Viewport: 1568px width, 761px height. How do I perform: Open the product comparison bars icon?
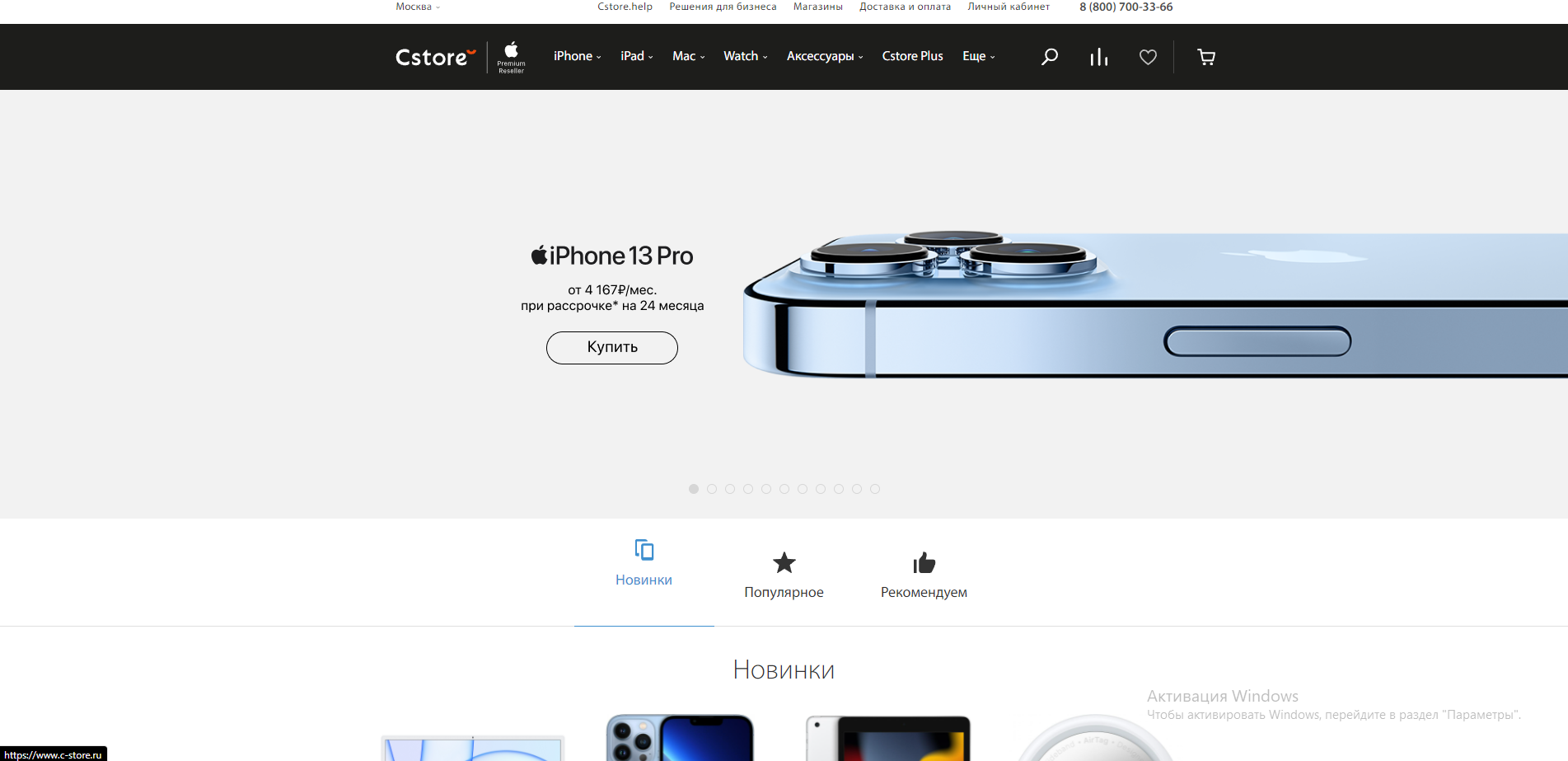1098,57
